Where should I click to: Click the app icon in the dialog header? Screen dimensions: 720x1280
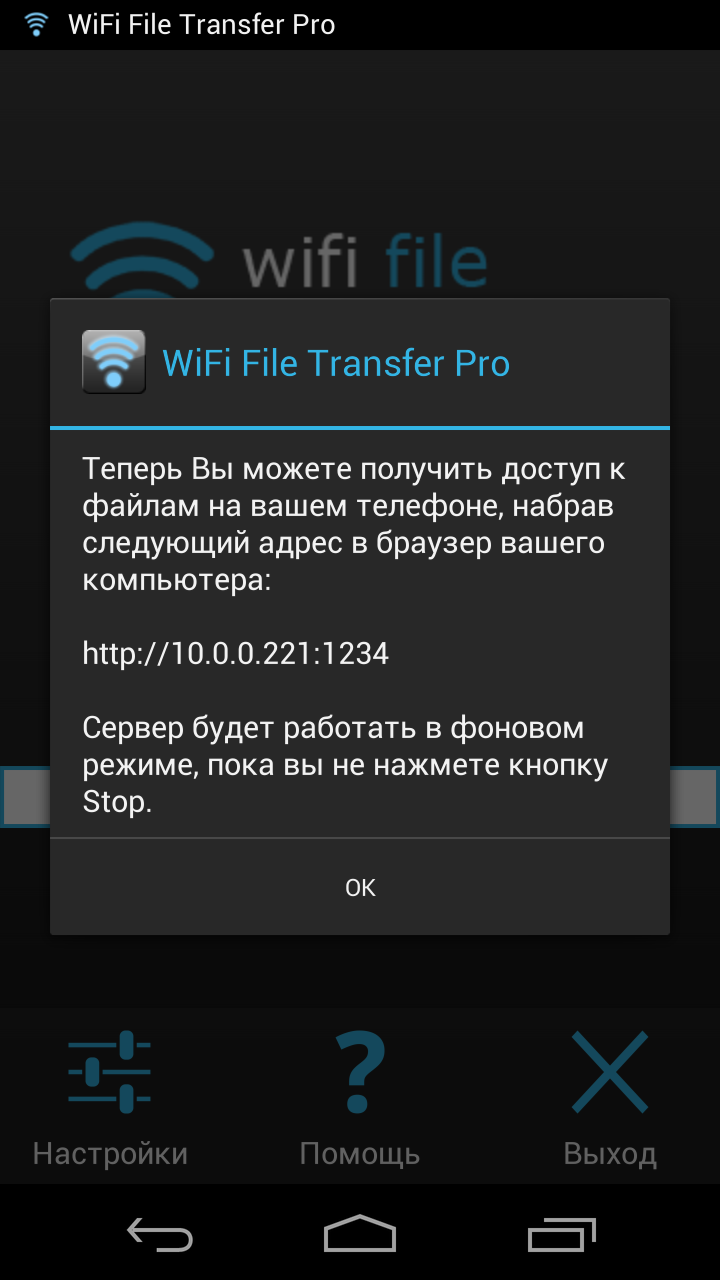click(113, 361)
